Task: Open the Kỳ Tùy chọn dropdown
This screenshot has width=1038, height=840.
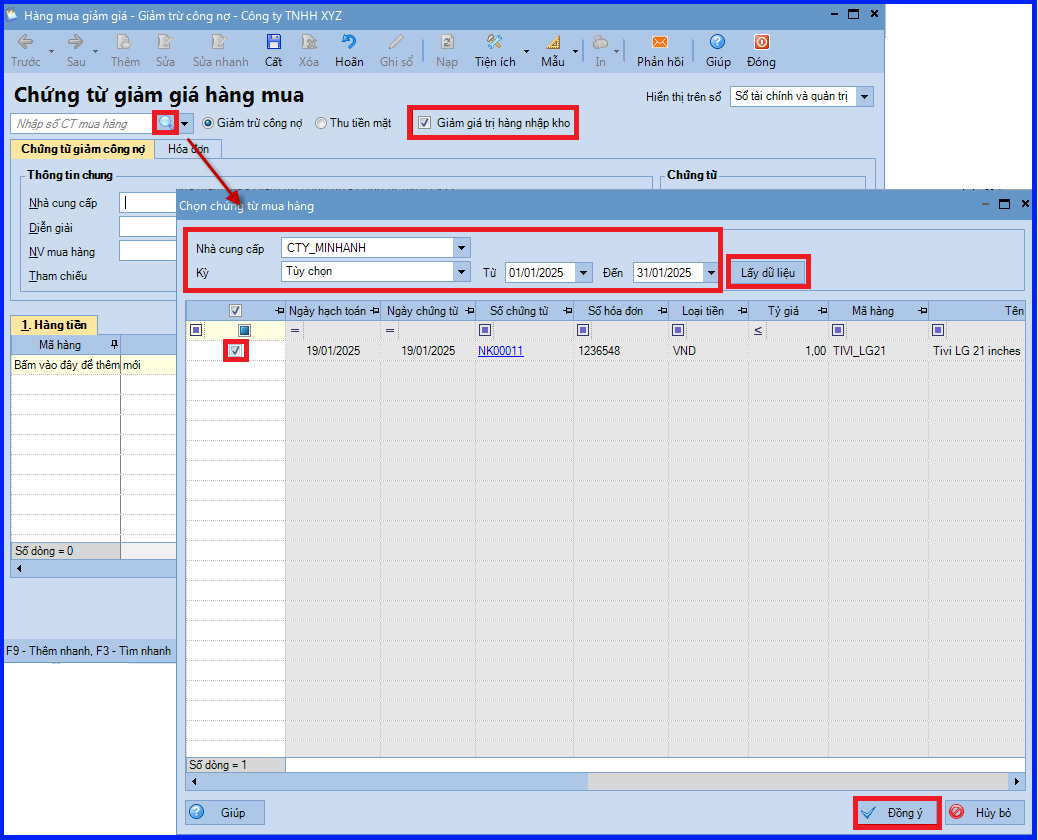Action: (x=460, y=272)
